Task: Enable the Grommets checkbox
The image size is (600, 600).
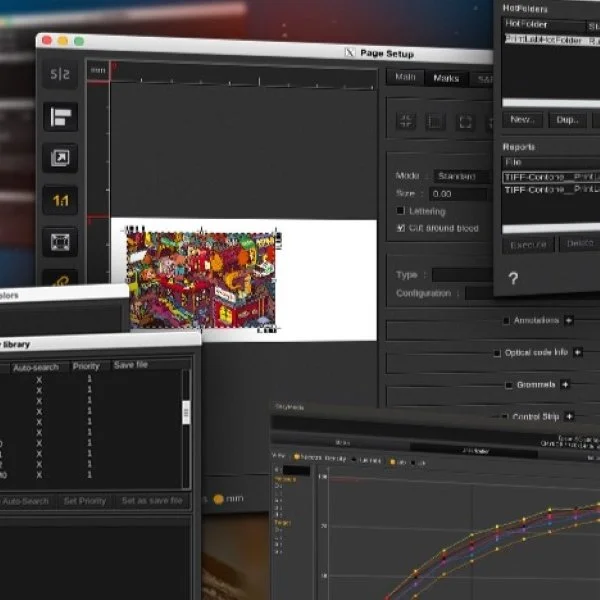Action: (x=509, y=385)
